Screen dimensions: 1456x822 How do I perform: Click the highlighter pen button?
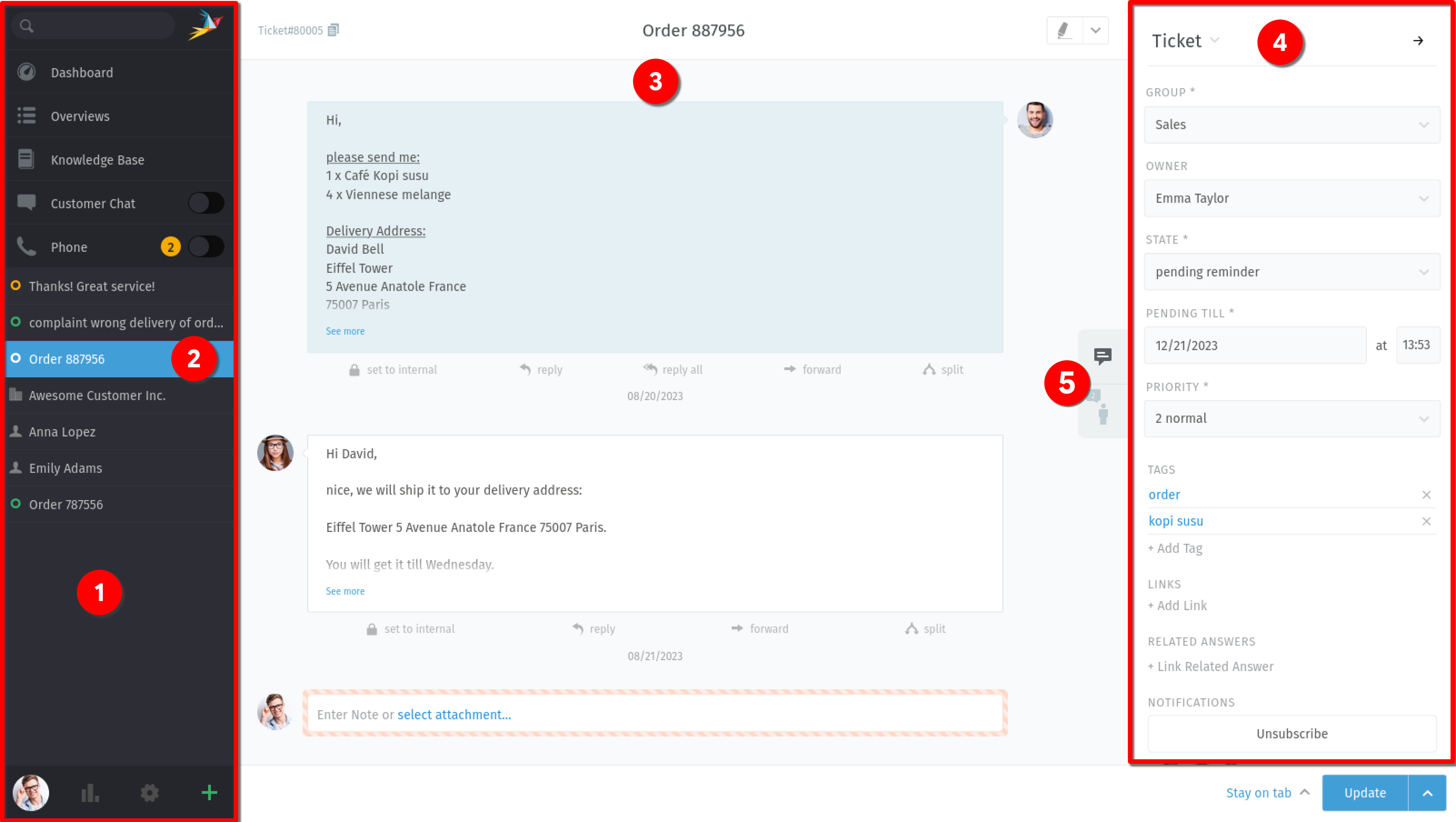1065,30
